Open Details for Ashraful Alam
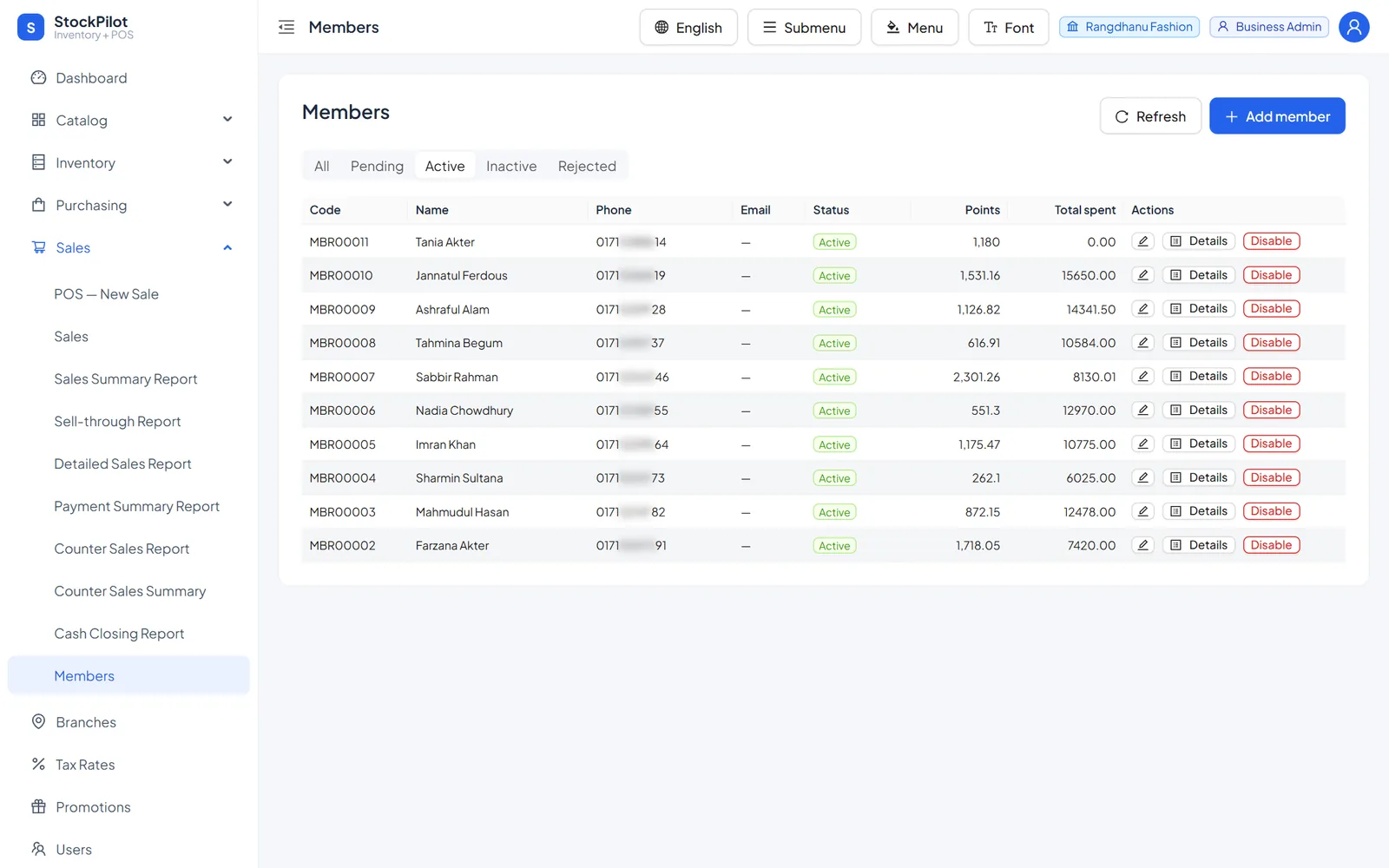Image resolution: width=1389 pixels, height=868 pixels. [1199, 309]
